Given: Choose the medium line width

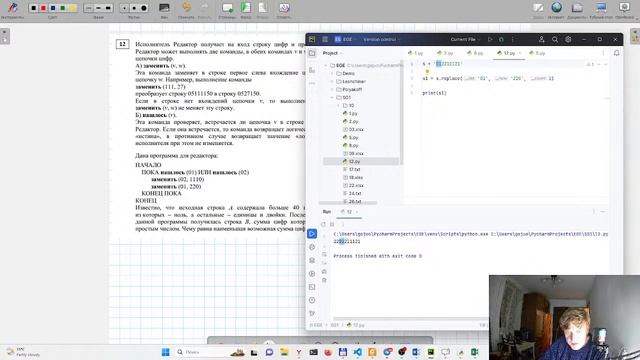Looking at the screenshot, I should 98,8.
